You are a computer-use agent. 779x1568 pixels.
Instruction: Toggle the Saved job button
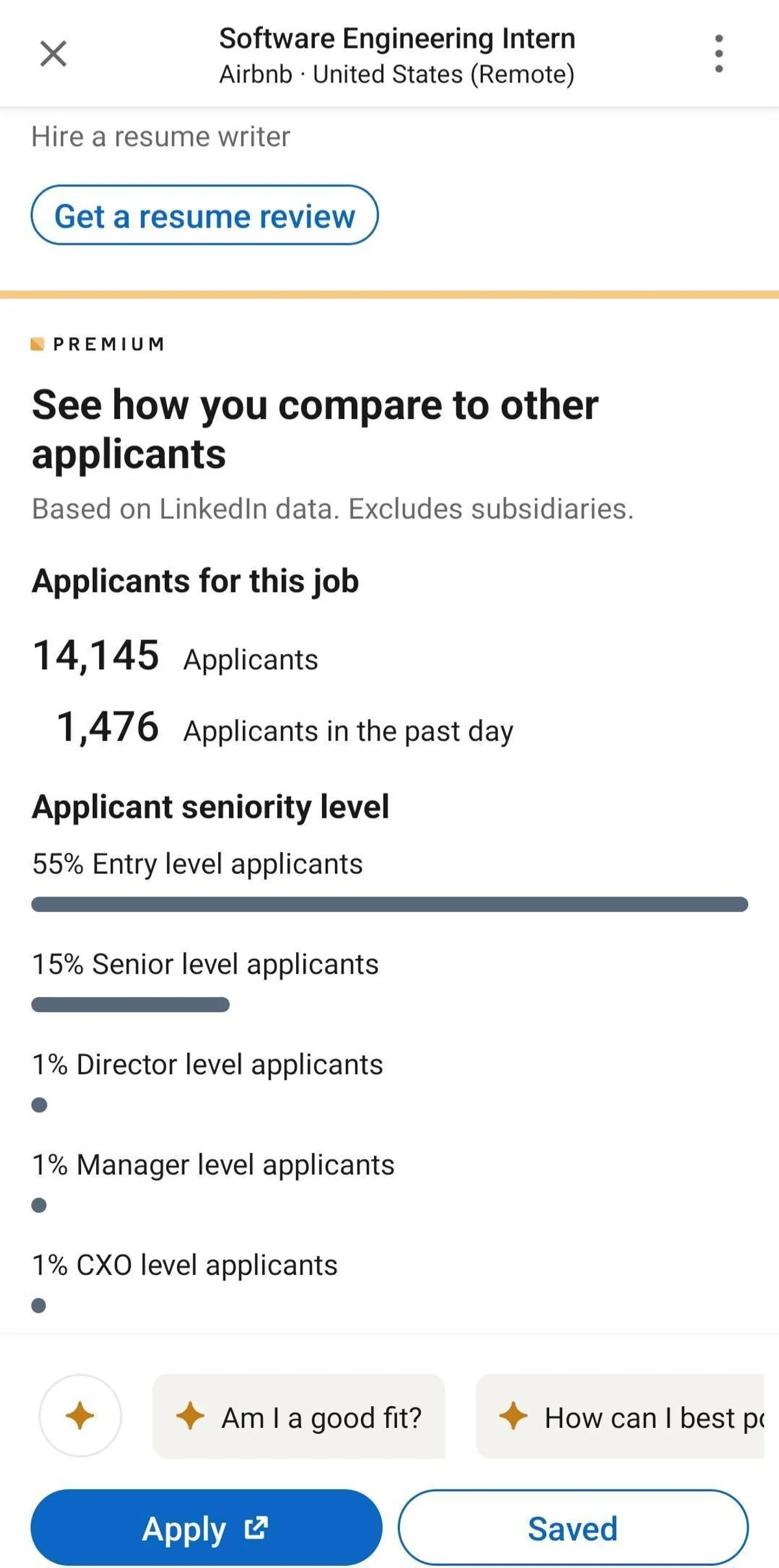click(573, 1528)
